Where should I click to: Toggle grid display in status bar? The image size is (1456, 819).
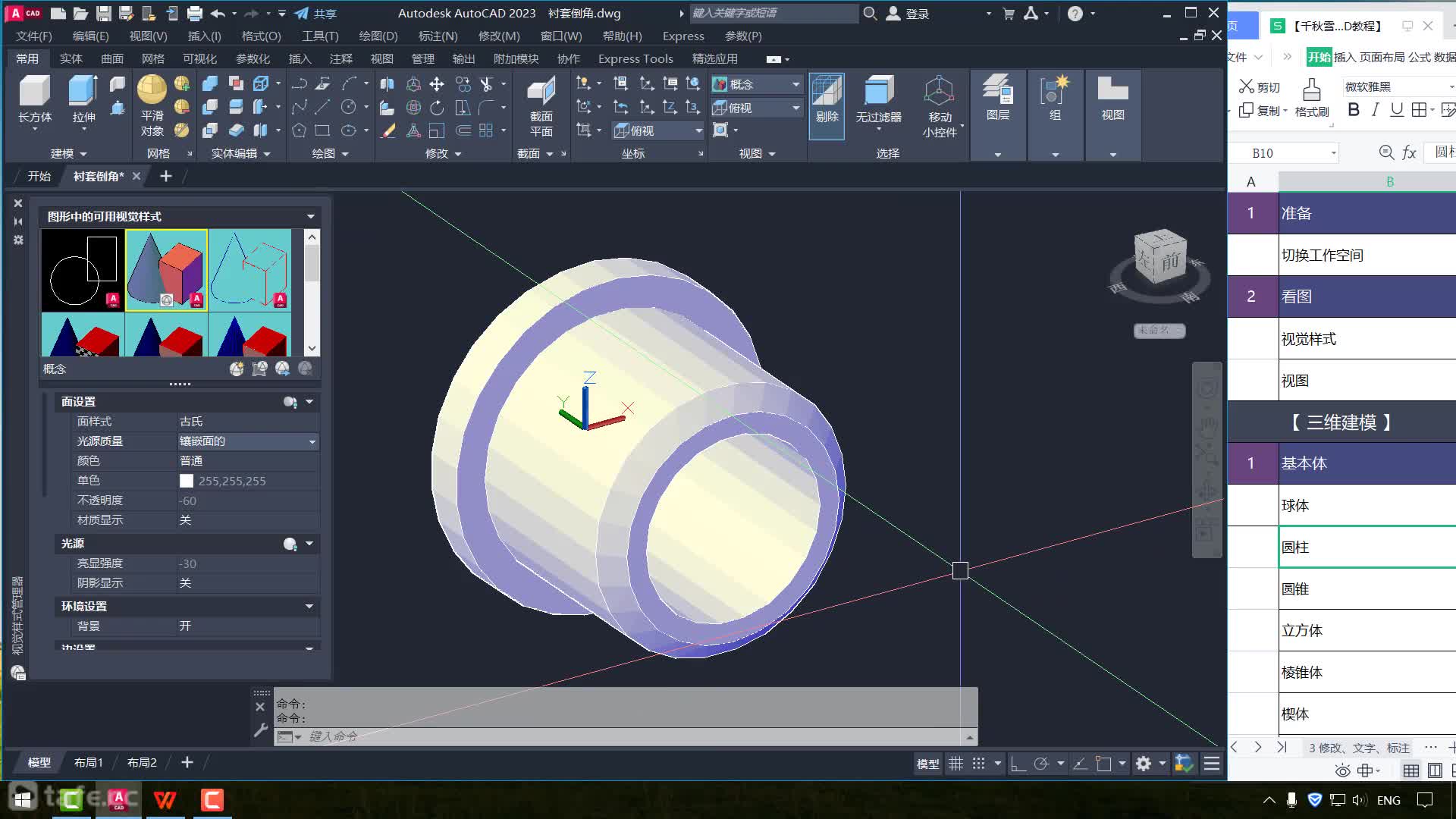(x=956, y=764)
